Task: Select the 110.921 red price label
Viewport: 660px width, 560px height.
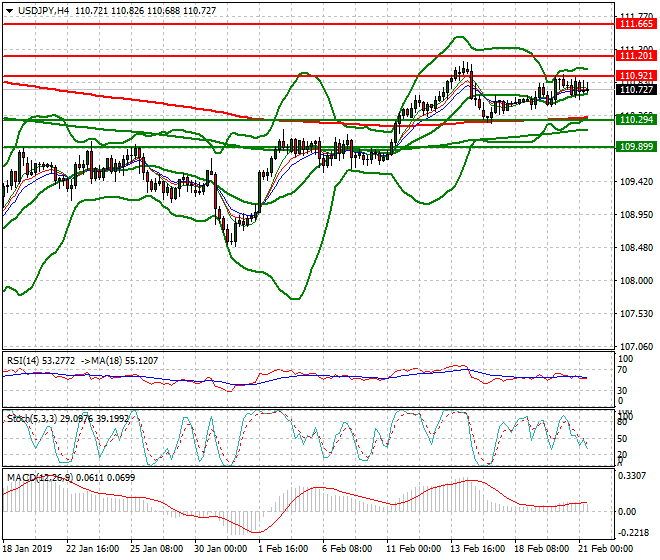Action: pos(636,76)
